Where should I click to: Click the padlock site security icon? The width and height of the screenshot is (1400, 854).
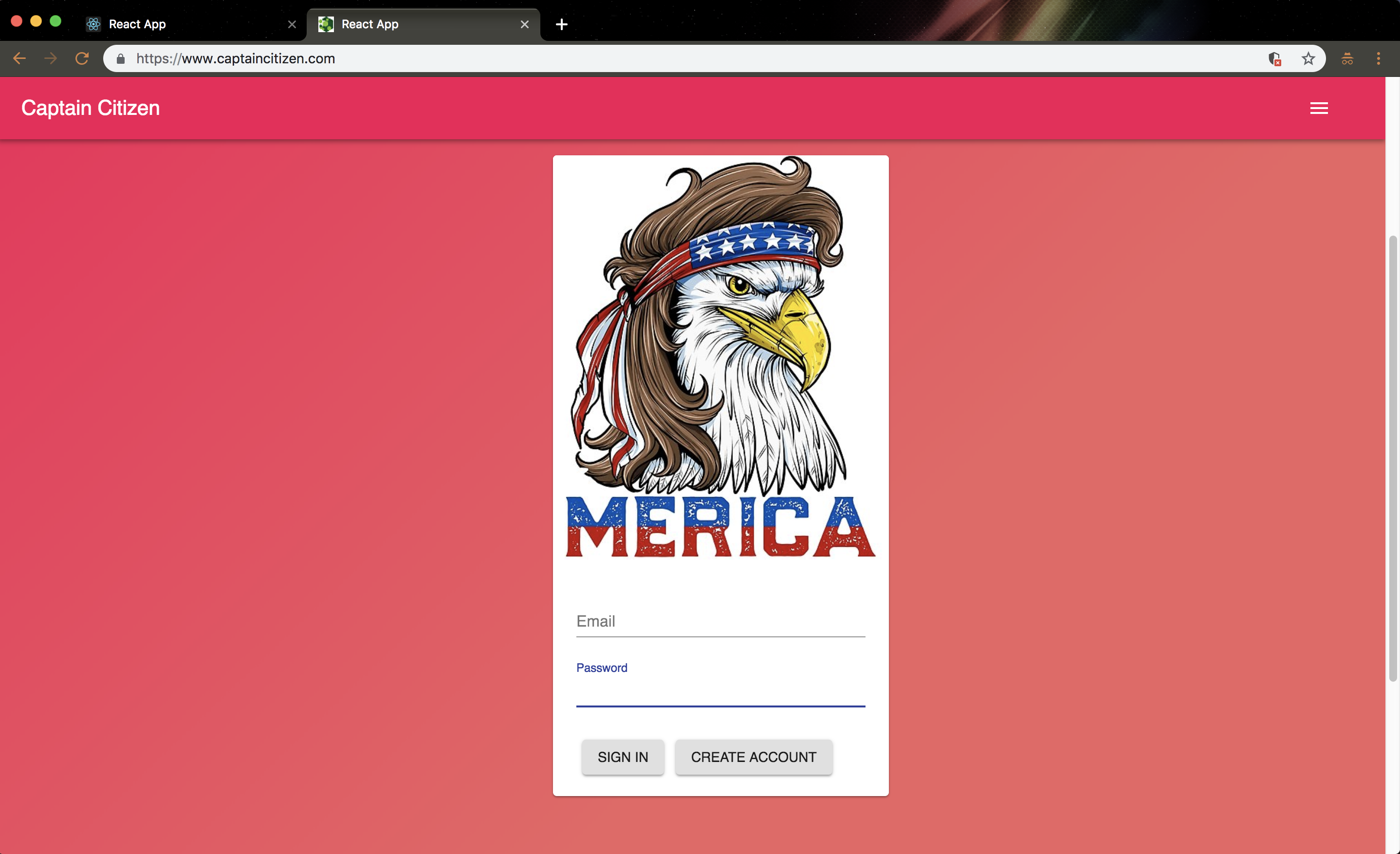click(120, 58)
